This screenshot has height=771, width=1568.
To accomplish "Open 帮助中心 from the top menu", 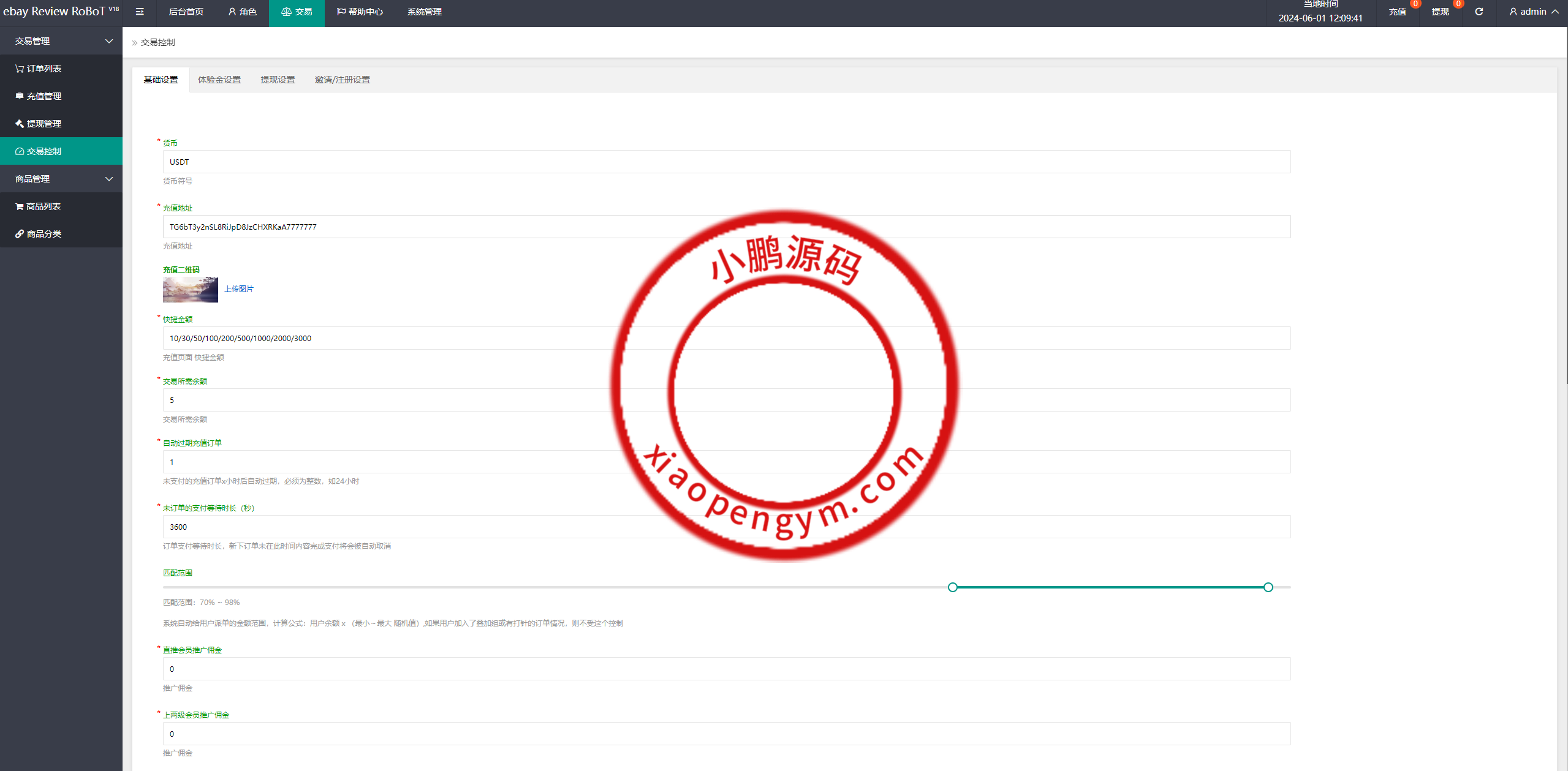I will 360,11.
